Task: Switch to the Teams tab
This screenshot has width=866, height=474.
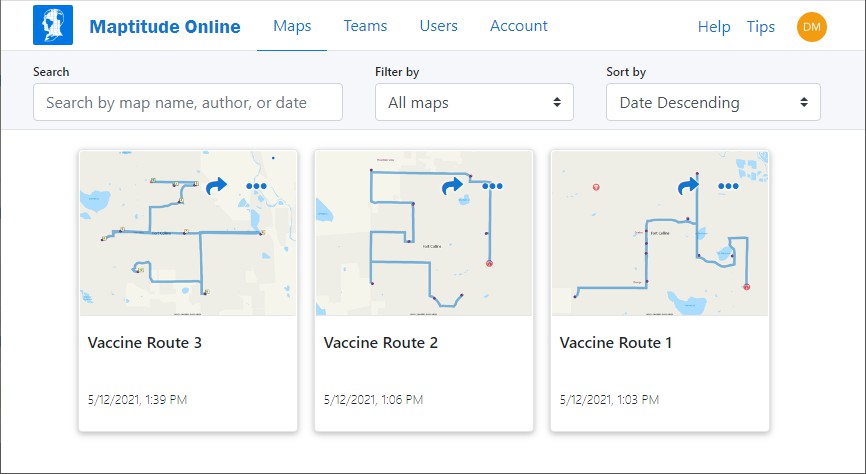Action: pos(365,26)
